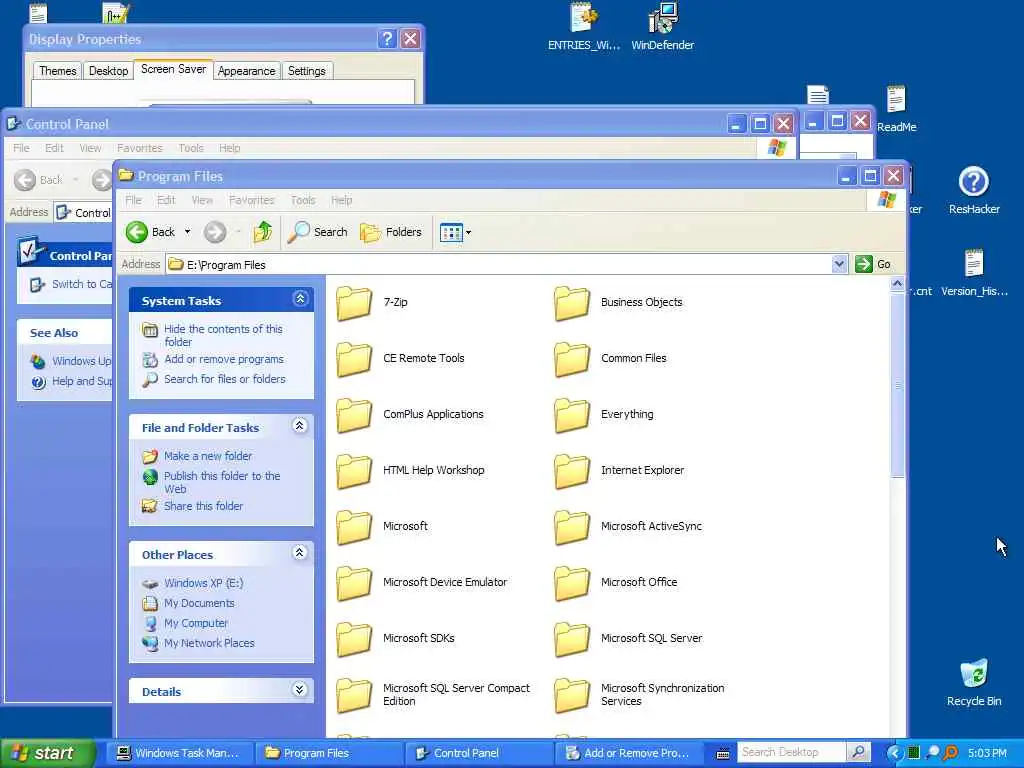Open the Back history dropdown in Program Files

(x=187, y=232)
